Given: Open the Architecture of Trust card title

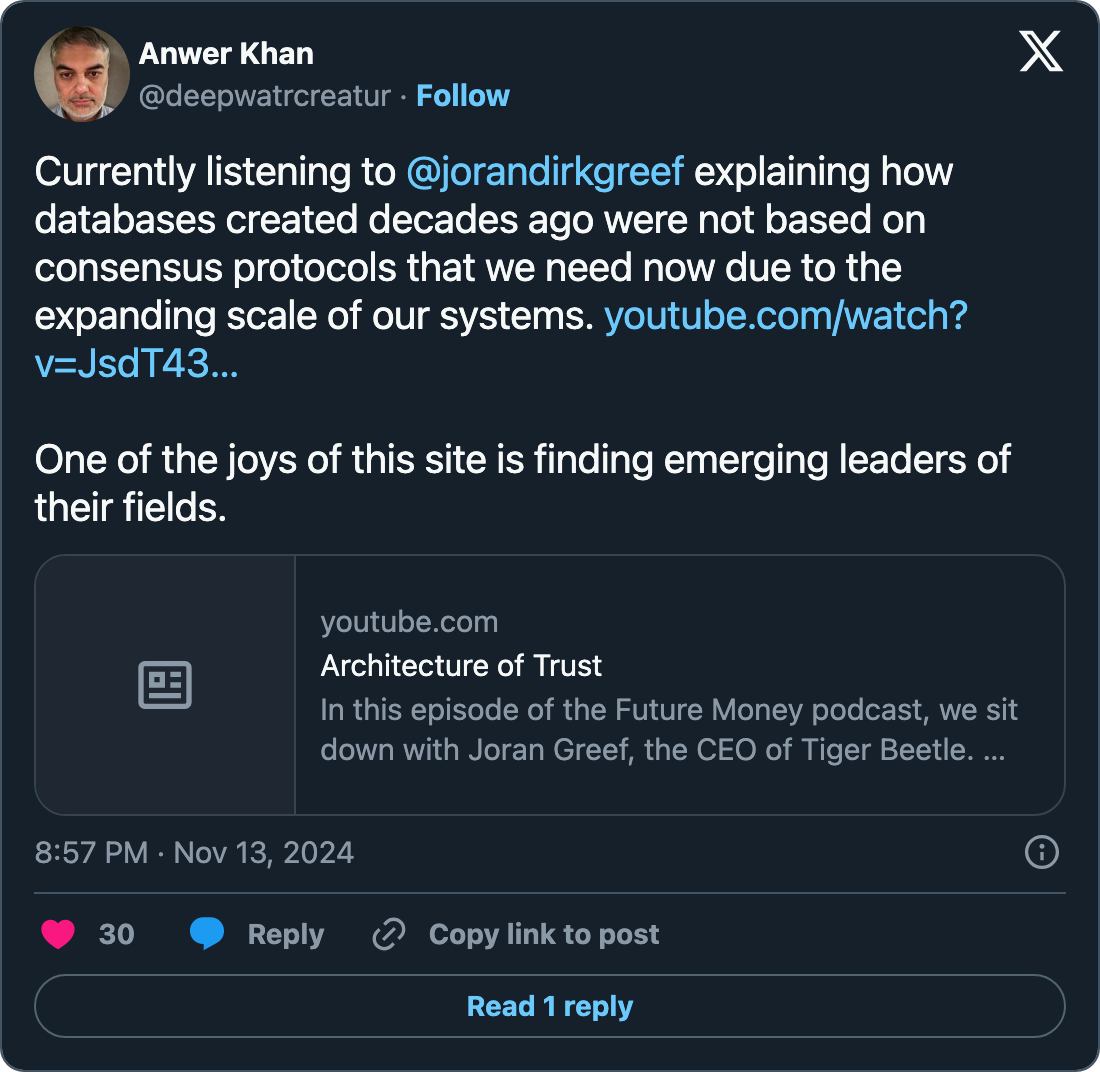Looking at the screenshot, I should (x=462, y=665).
